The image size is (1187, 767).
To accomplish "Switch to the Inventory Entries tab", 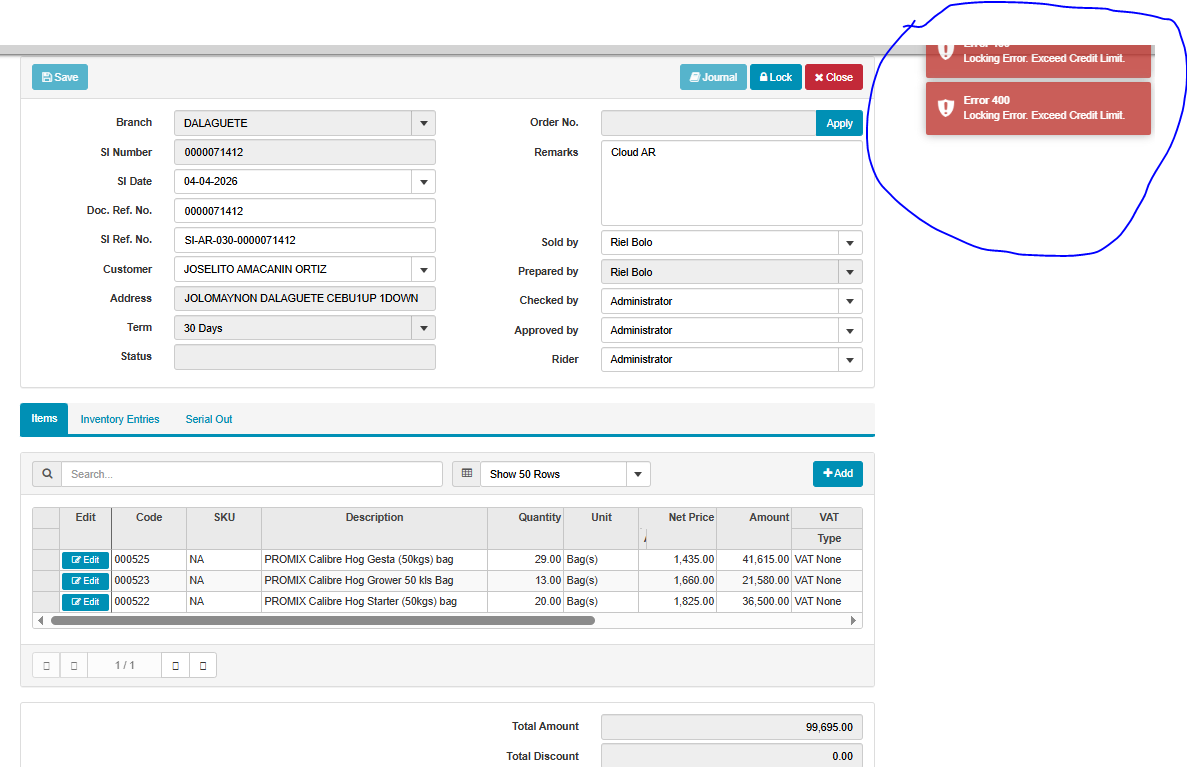I will (120, 420).
